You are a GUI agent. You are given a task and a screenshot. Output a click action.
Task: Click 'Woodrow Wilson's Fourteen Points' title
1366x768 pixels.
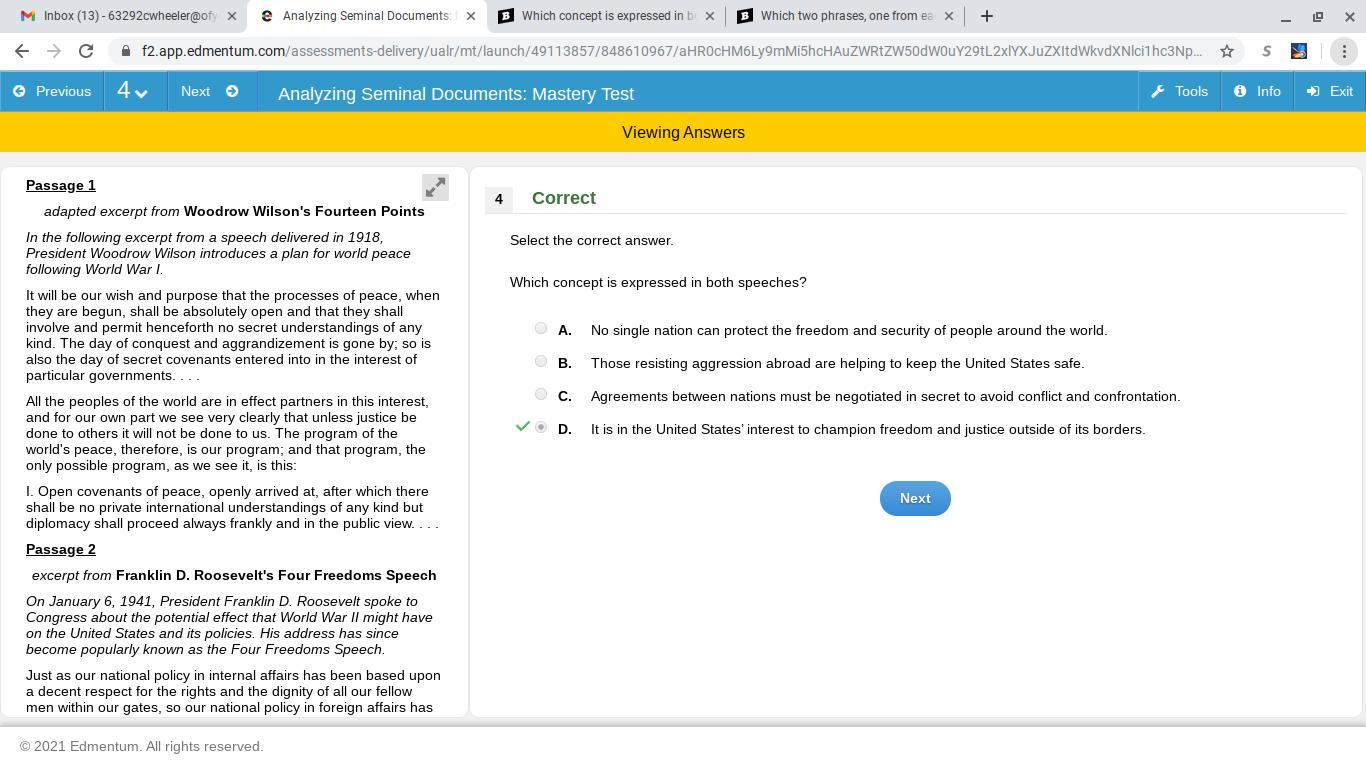pyautogui.click(x=304, y=211)
